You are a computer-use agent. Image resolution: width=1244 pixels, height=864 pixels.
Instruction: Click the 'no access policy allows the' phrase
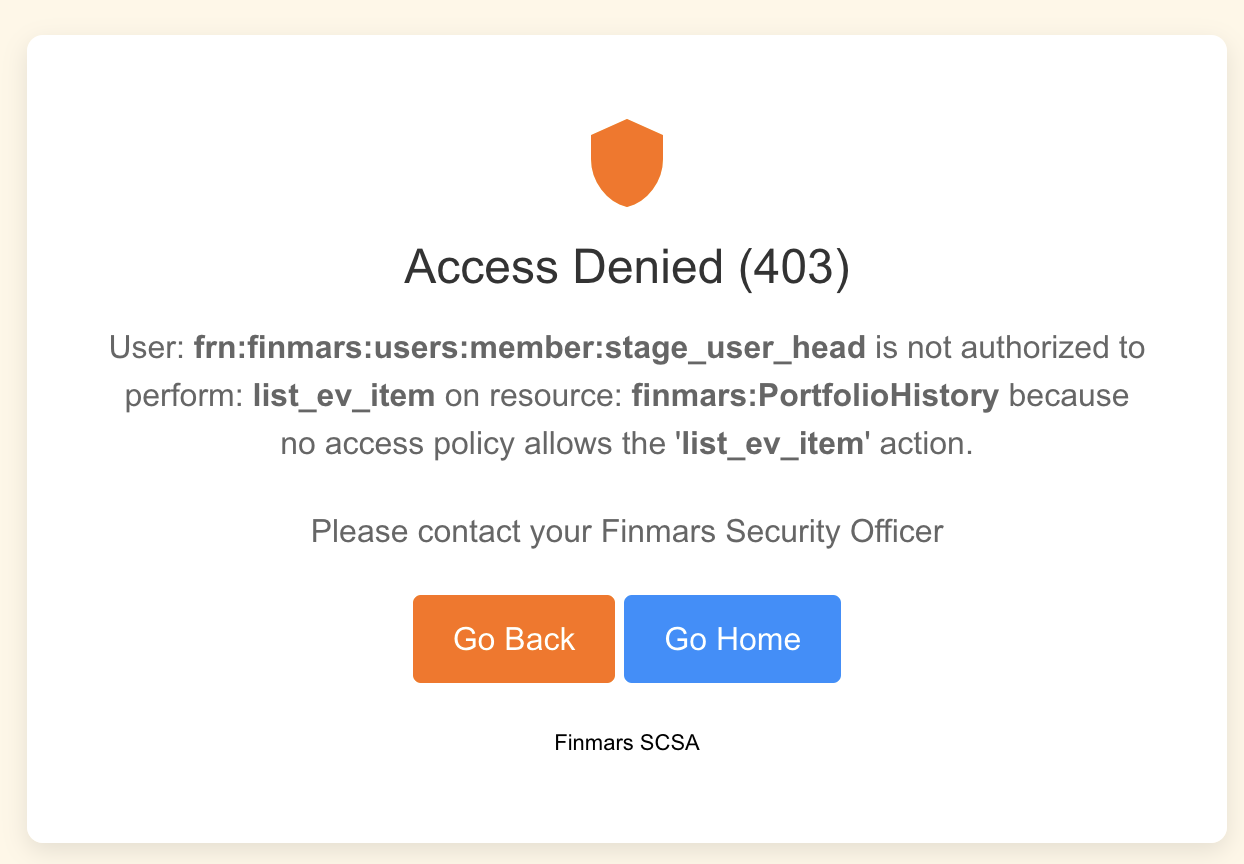click(x=473, y=444)
